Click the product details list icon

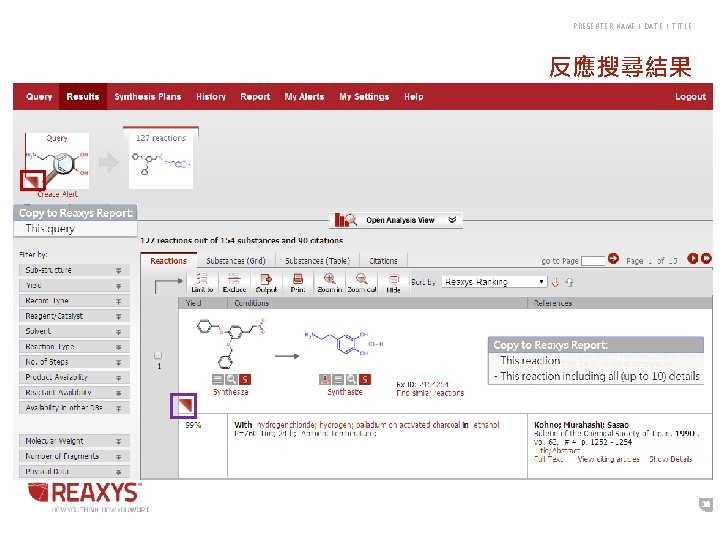pyautogui.click(x=338, y=379)
